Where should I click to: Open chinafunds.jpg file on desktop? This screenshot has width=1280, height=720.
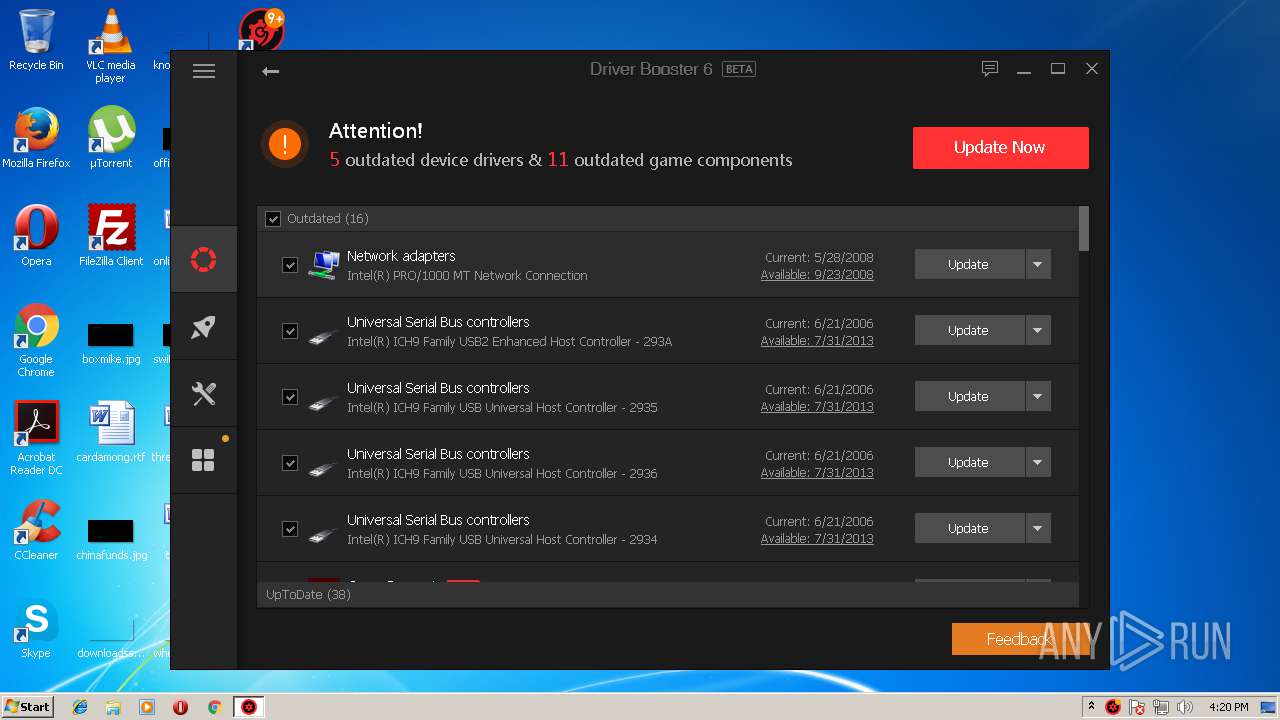coord(111,537)
